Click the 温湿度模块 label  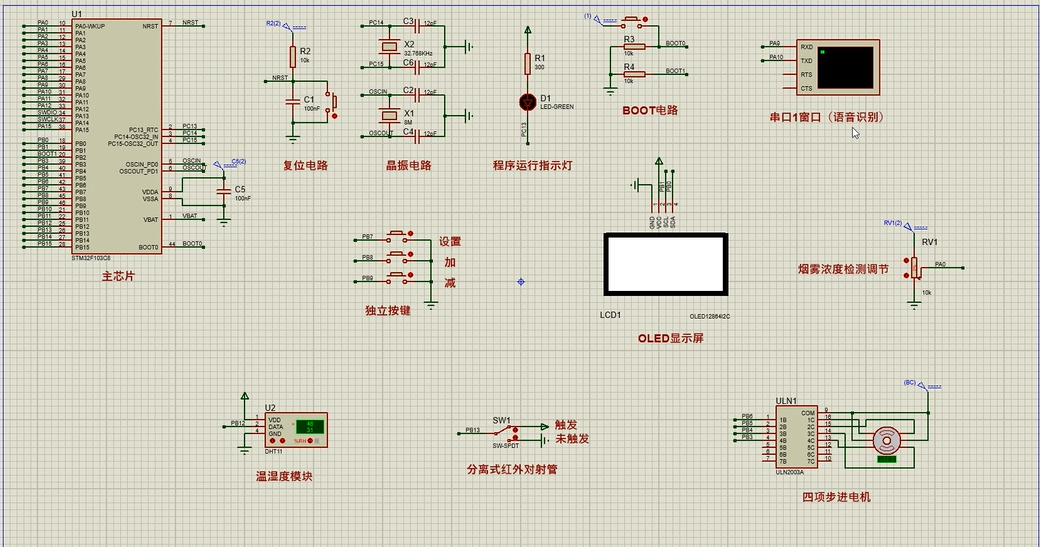click(284, 476)
